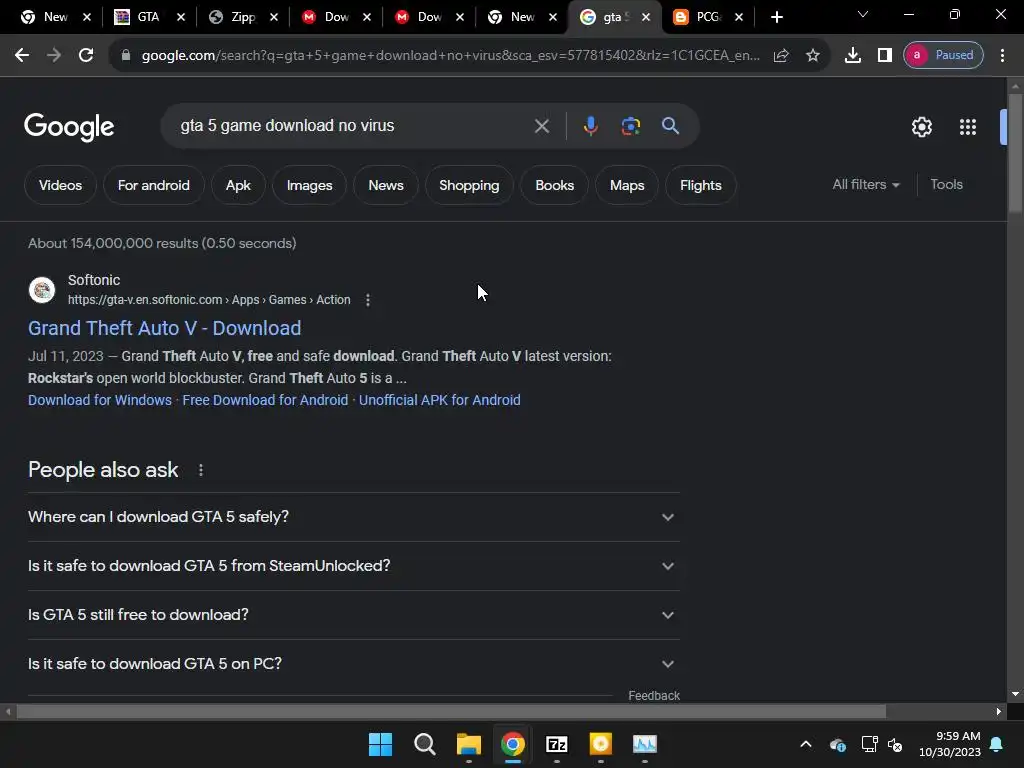Go forward with the browser arrow

tap(54, 56)
